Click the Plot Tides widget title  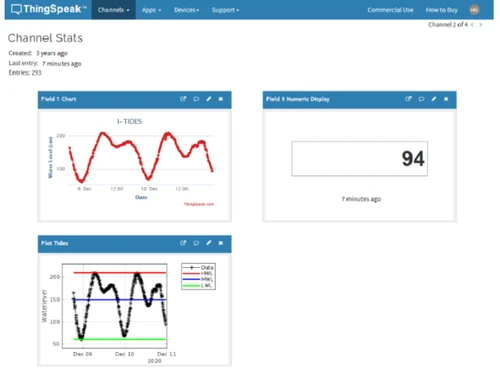[55, 243]
